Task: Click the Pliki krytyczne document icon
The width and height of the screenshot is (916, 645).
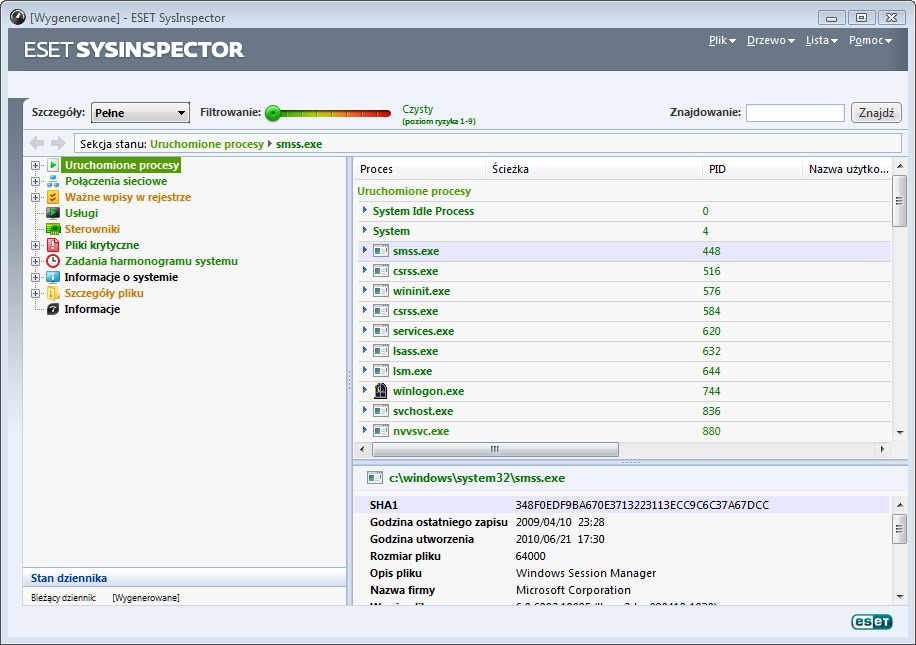Action: (x=53, y=245)
